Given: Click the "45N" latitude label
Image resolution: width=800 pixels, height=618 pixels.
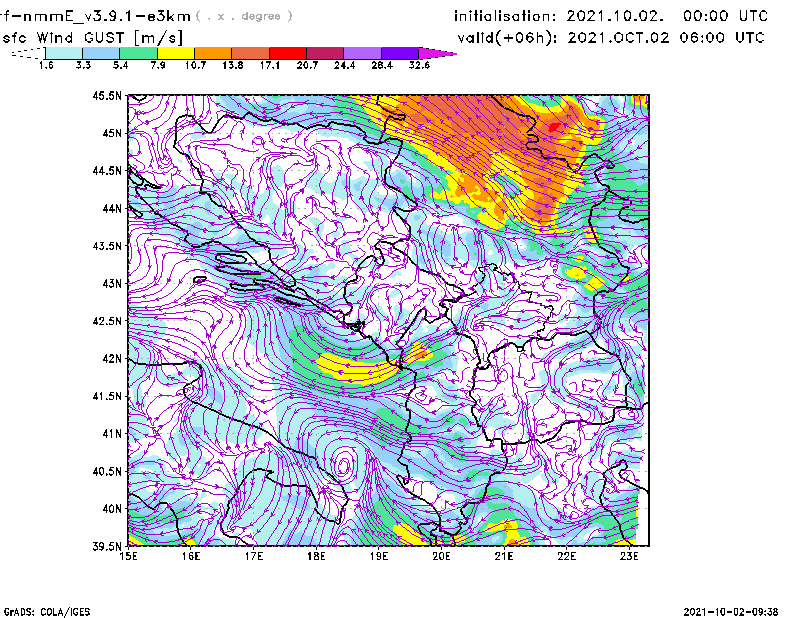Looking at the screenshot, I should (x=112, y=133).
